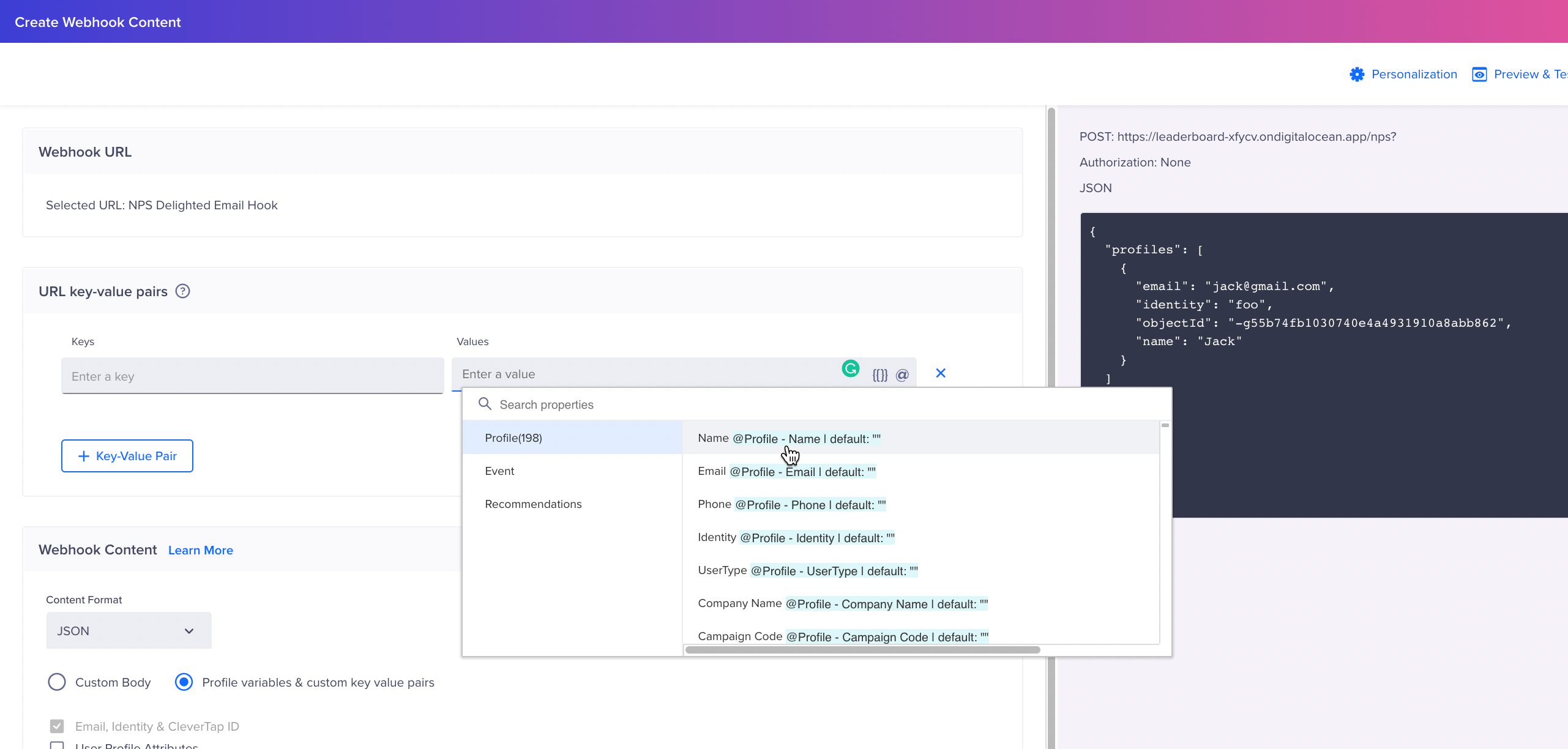Open the JSON Content Format dropdown
1568x749 pixels.
click(x=129, y=631)
